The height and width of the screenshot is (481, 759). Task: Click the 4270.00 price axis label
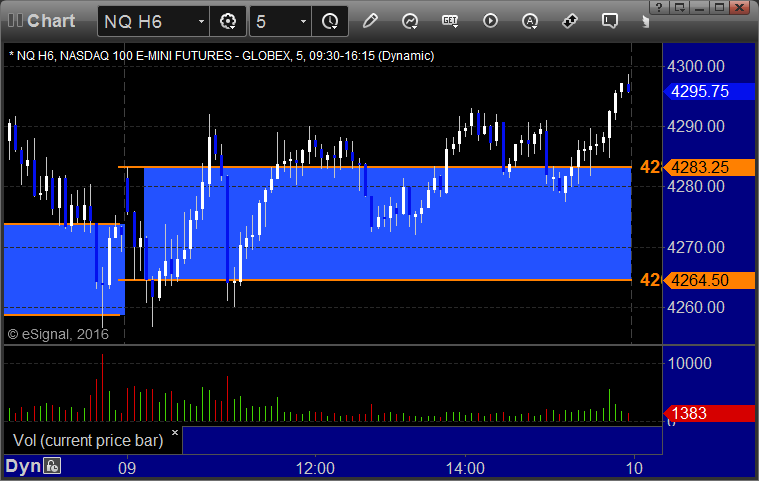696,247
